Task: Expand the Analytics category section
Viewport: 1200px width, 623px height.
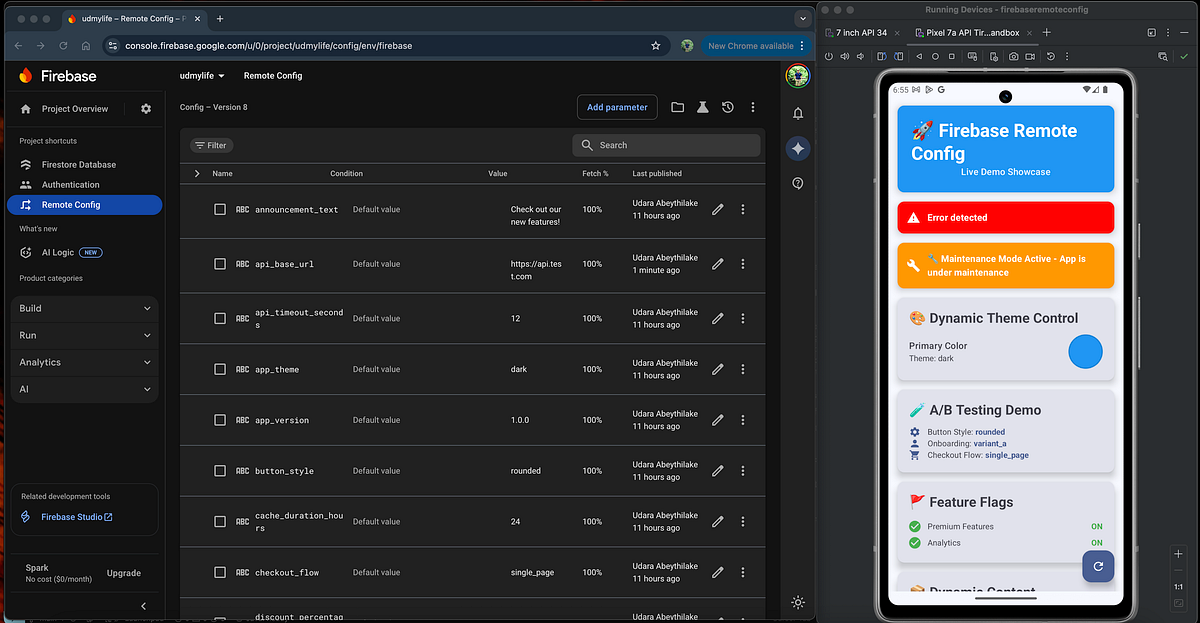Action: pos(85,362)
